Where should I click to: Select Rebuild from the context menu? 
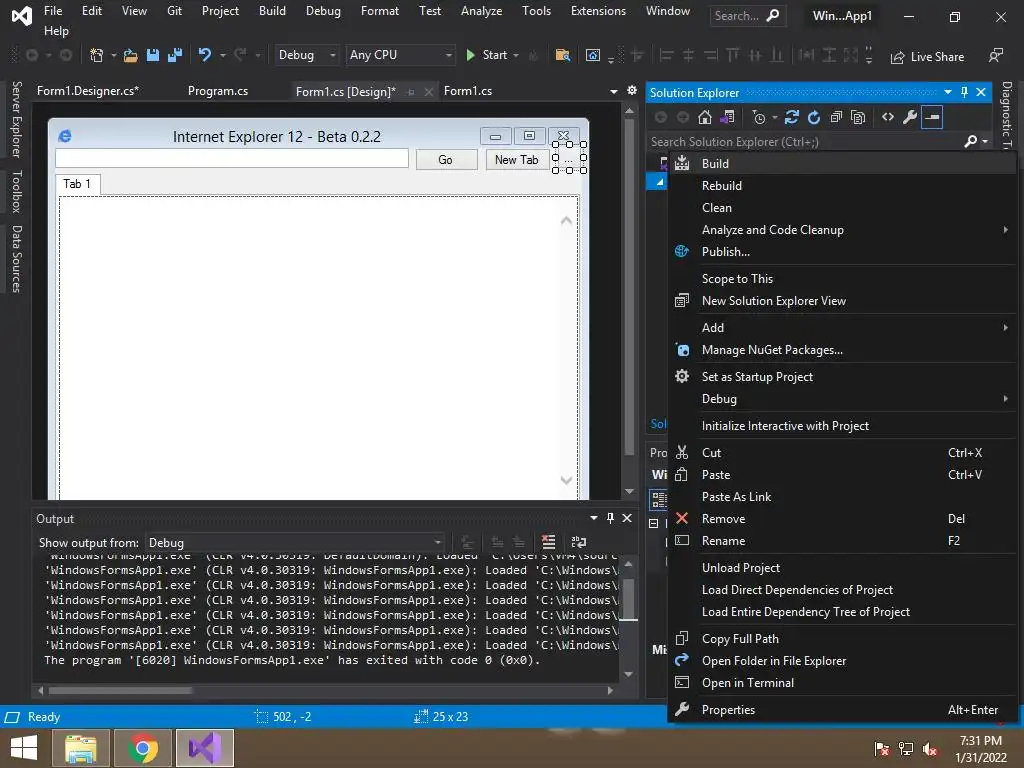point(842,186)
